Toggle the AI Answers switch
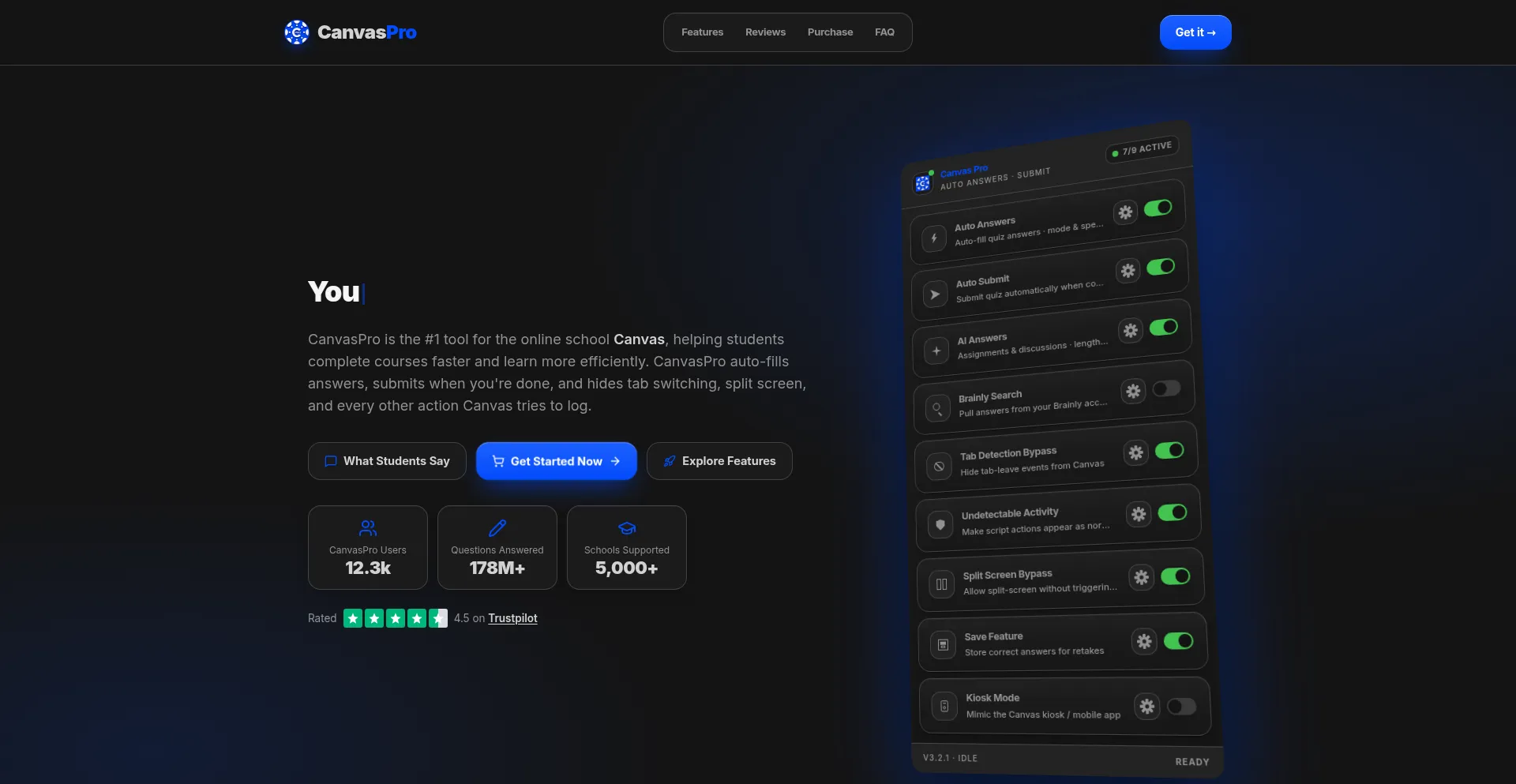Viewport: 1516px width, 784px height. (x=1164, y=327)
